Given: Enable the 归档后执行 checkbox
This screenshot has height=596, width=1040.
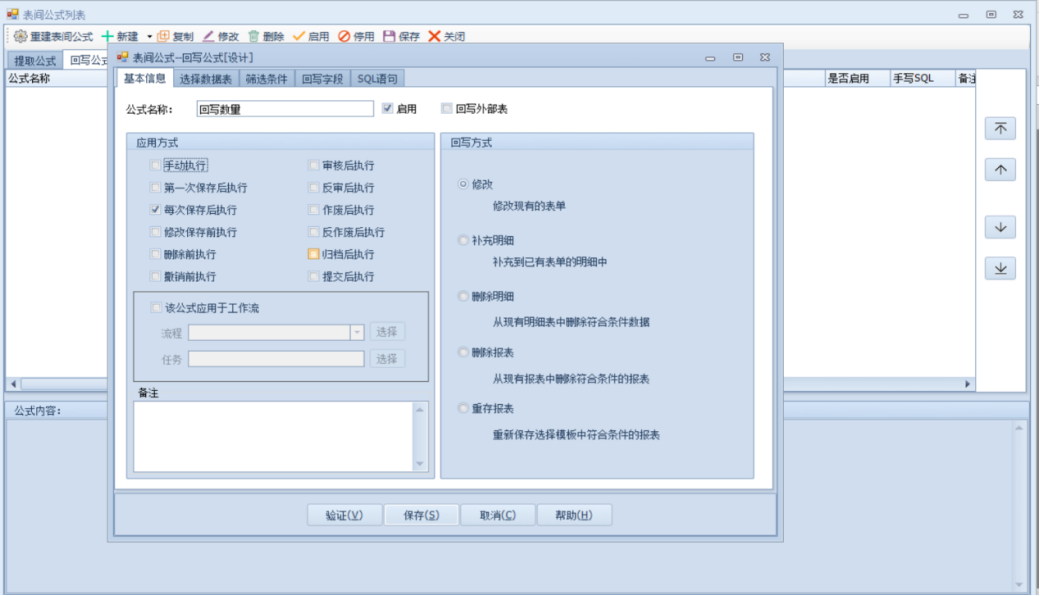Looking at the screenshot, I should 314,254.
